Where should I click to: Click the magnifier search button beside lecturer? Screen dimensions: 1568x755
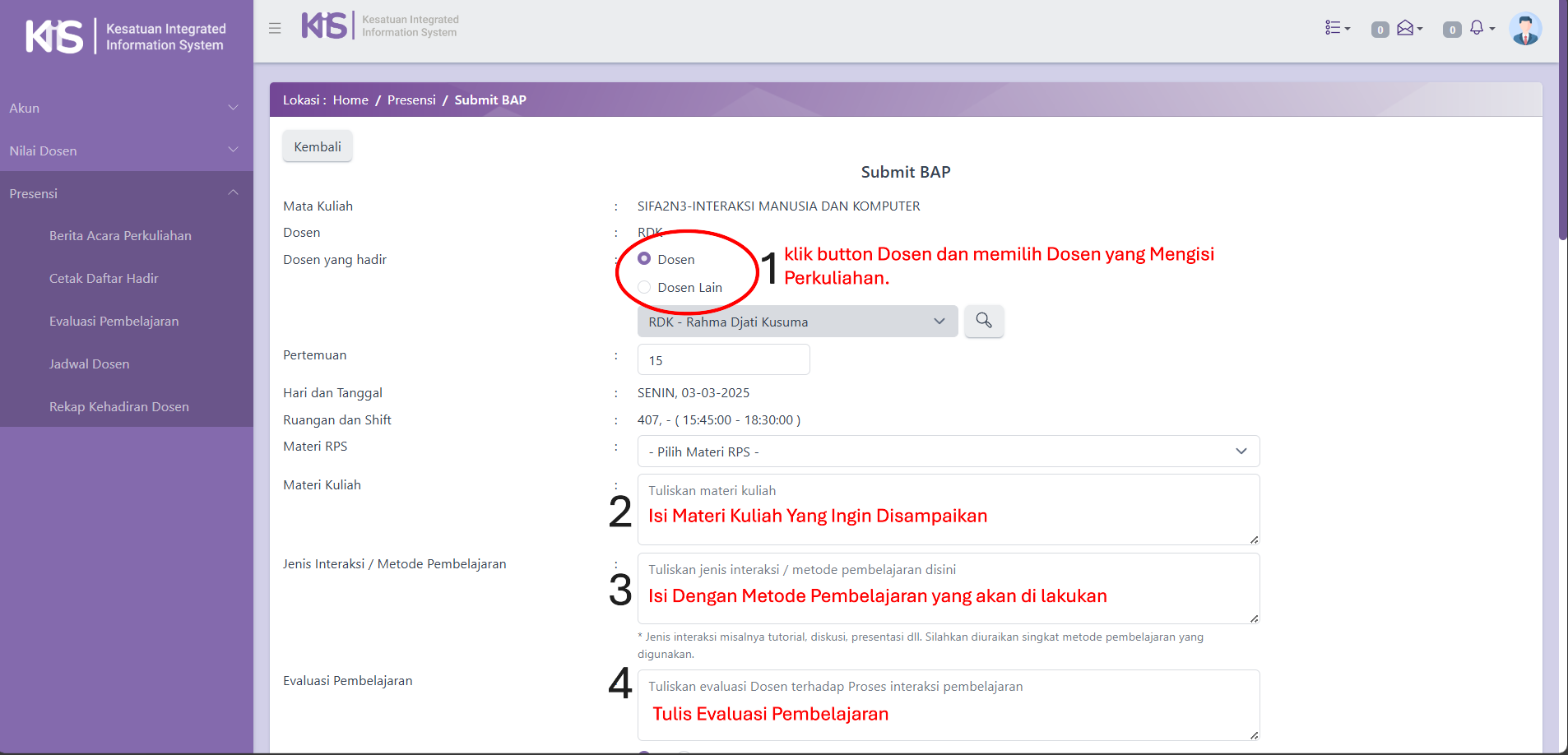983,321
